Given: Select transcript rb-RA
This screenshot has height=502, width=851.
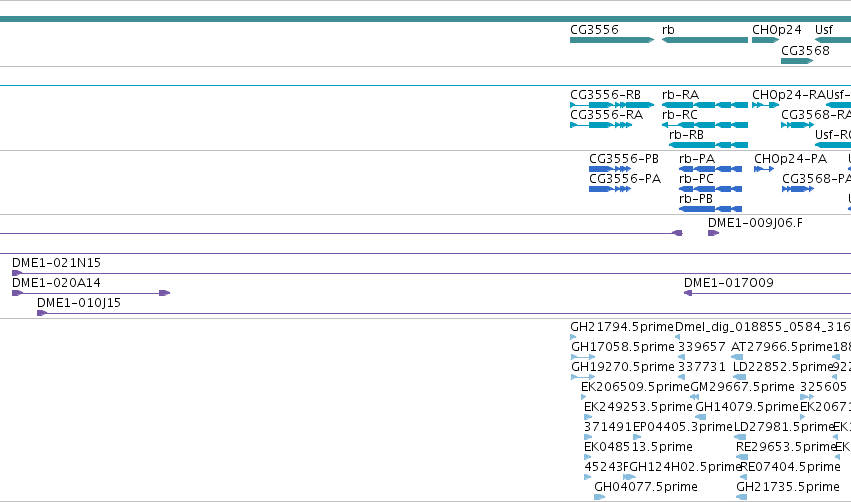Looking at the screenshot, I should tap(704, 105).
